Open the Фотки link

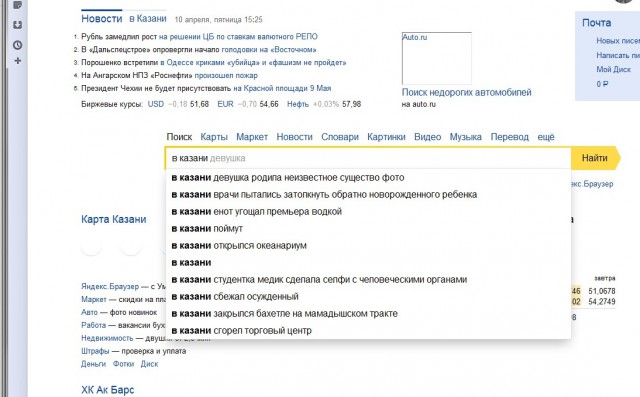123,364
